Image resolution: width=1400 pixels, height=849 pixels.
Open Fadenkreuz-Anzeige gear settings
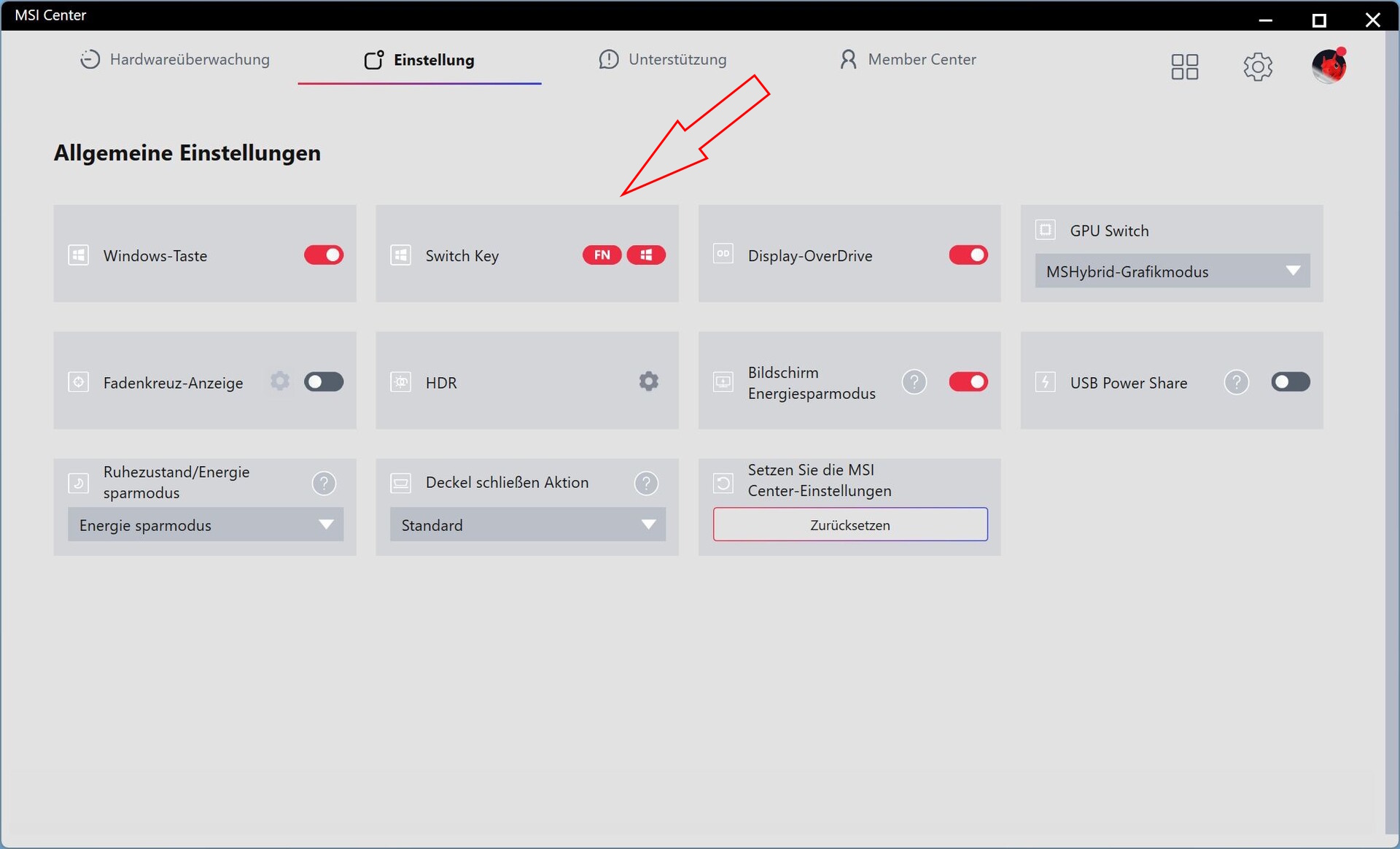click(280, 381)
